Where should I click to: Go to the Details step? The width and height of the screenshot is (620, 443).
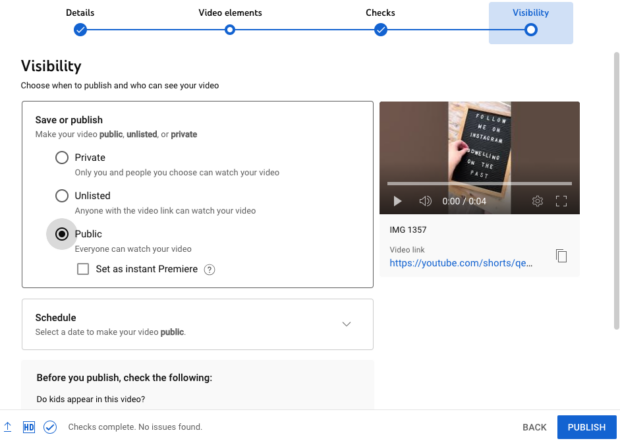tap(80, 29)
